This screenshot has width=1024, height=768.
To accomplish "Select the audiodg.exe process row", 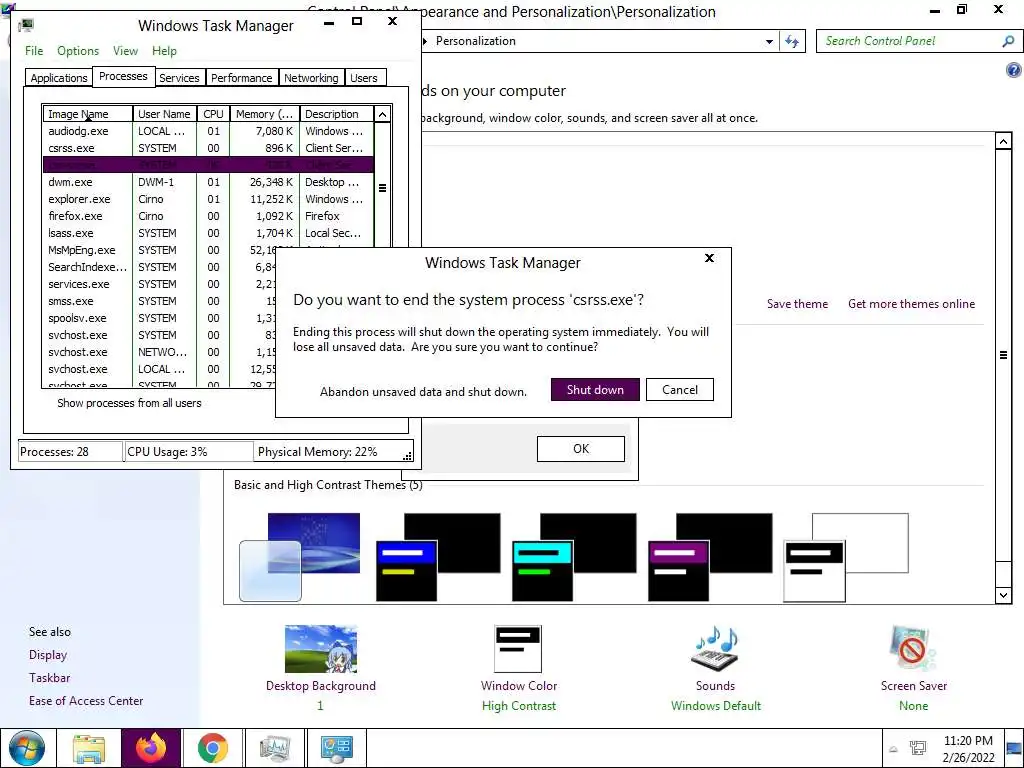I will pos(208,131).
